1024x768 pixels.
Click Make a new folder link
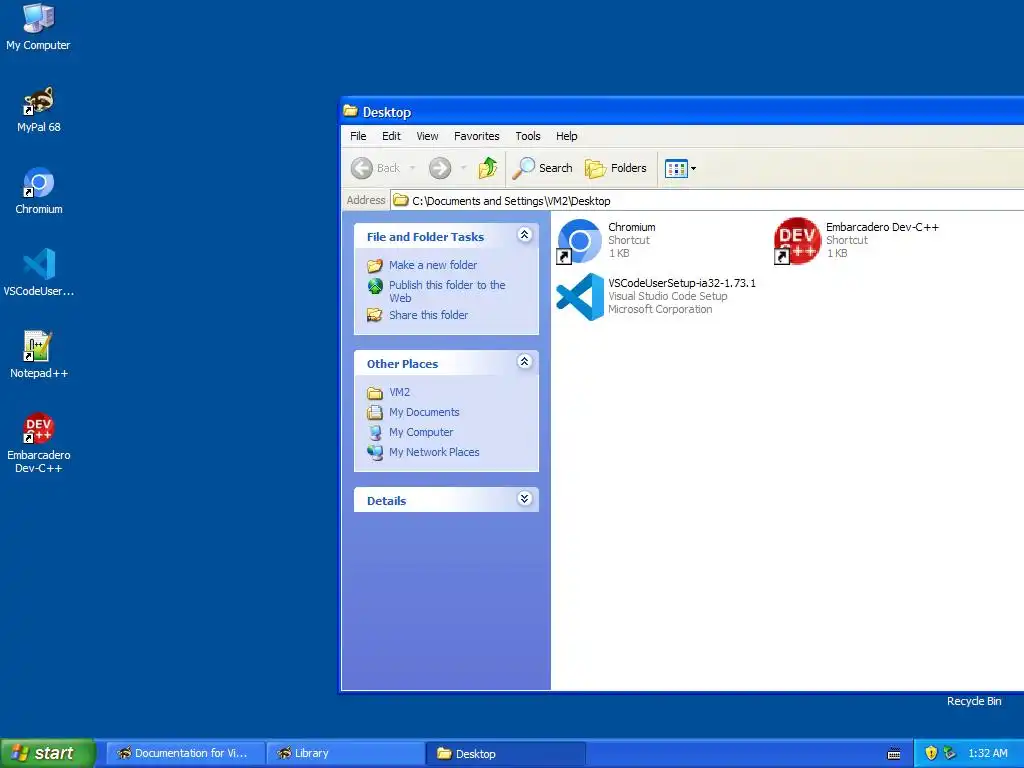pos(433,265)
